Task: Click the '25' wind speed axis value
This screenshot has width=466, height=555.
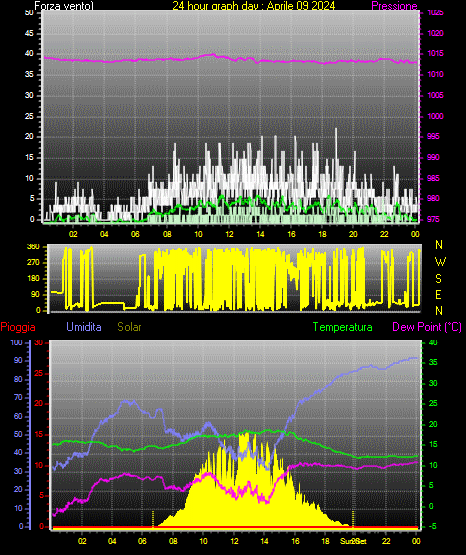Action: click(x=29, y=116)
